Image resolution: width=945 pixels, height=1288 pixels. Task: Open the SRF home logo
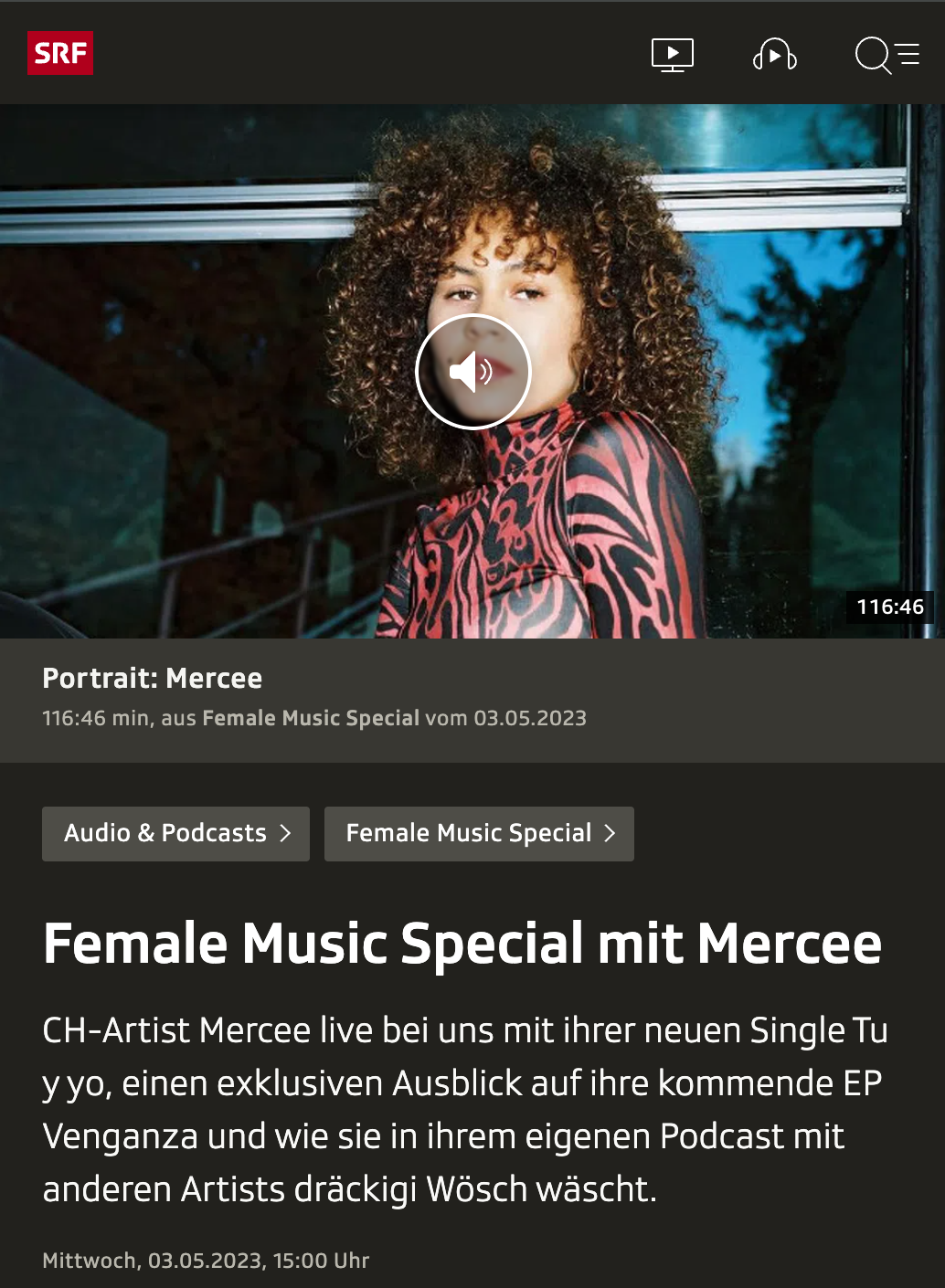[x=60, y=54]
